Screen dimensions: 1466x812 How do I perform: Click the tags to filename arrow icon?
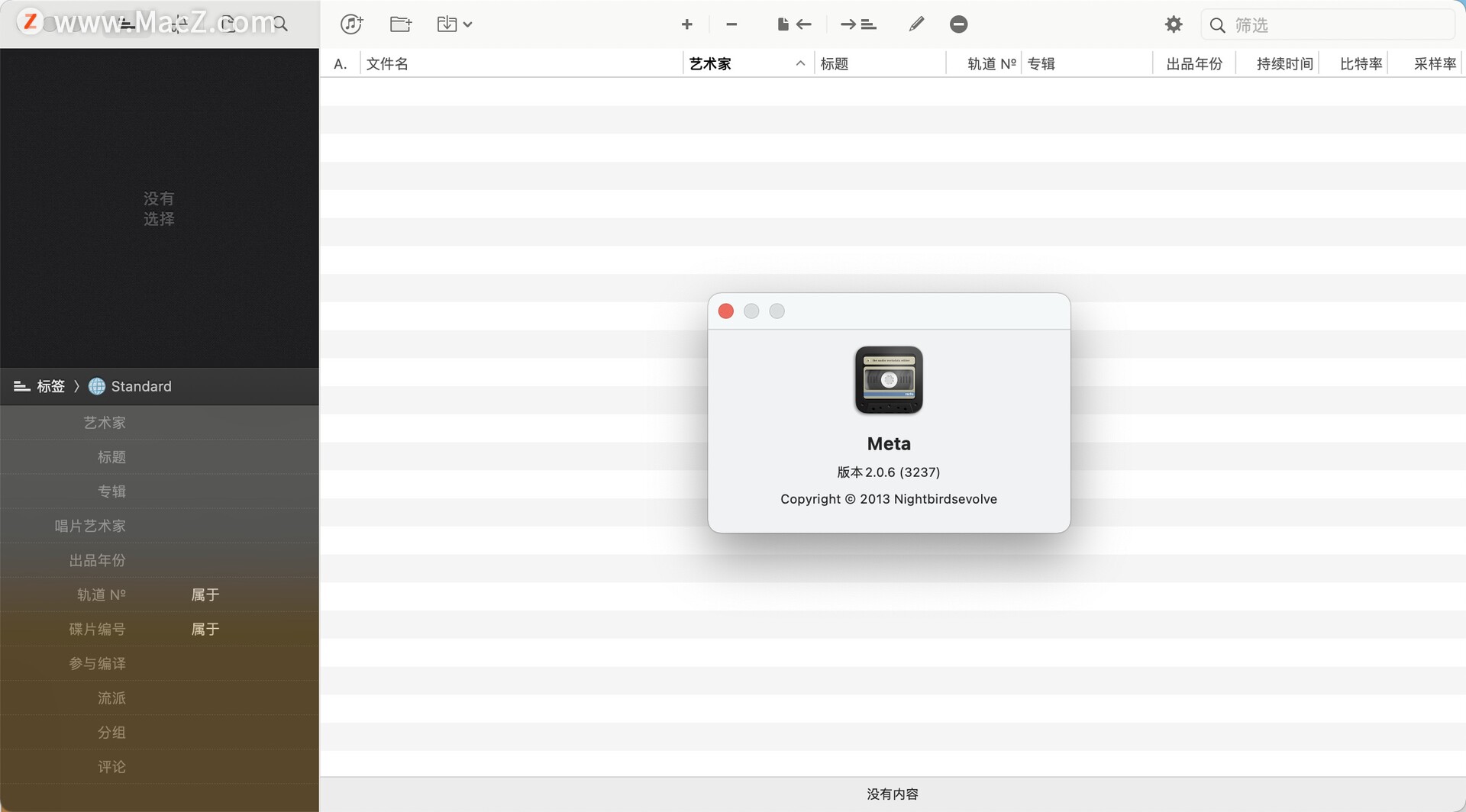coord(858,24)
